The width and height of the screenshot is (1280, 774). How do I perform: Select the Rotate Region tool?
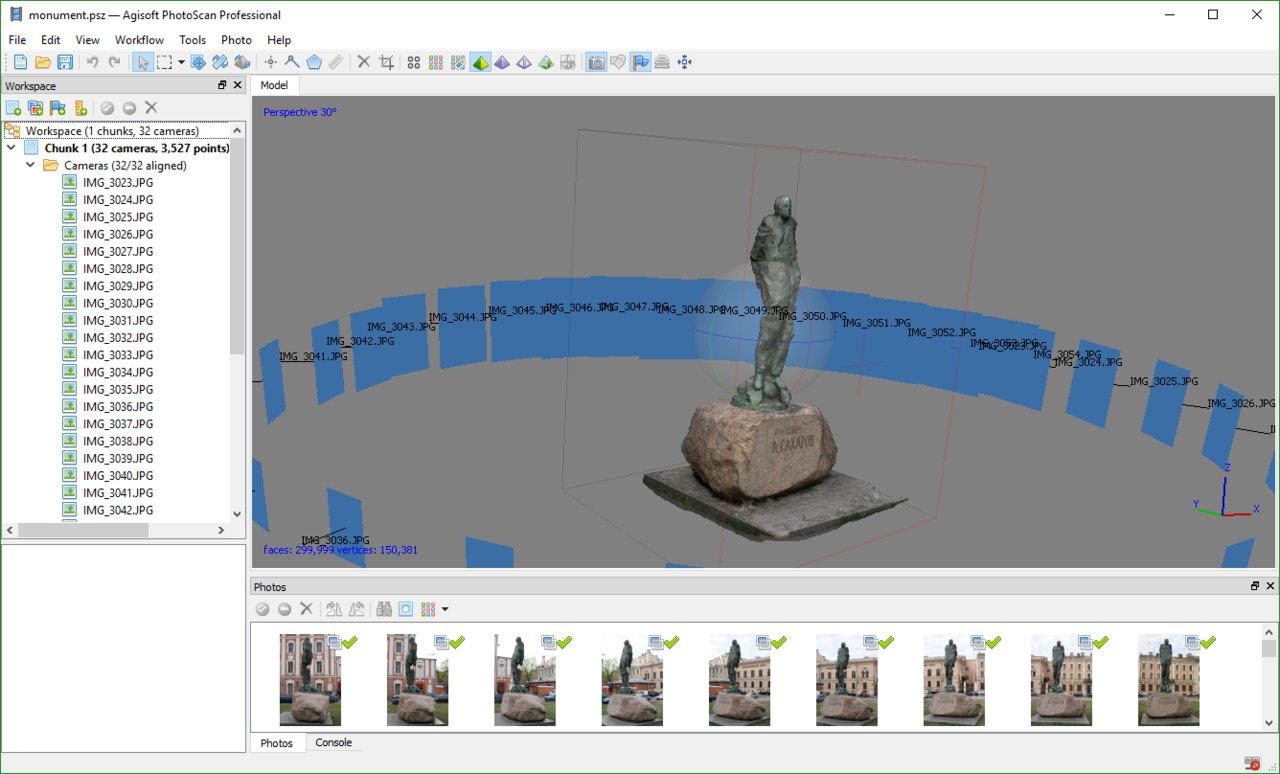point(220,62)
